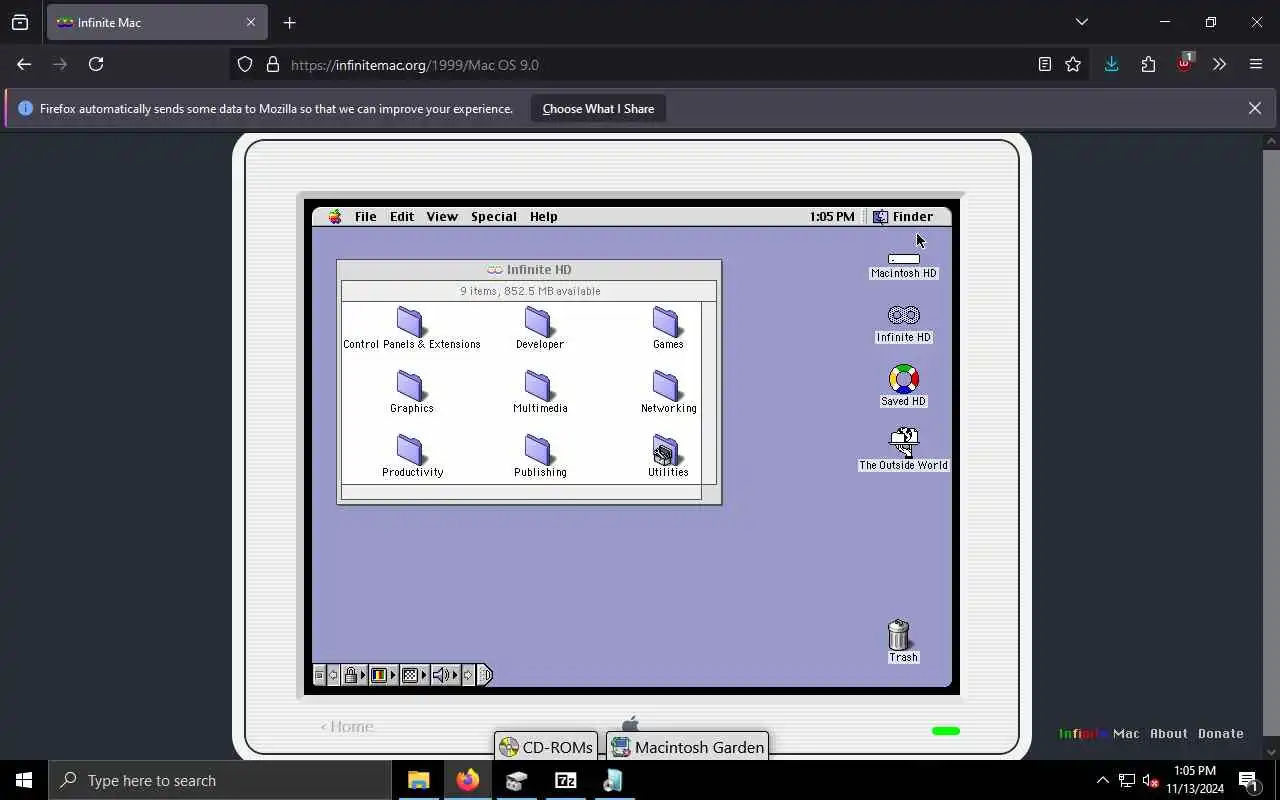Click the 1:05 PM menu bar clock
Image resolution: width=1280 pixels, height=800 pixels.
pos(832,216)
